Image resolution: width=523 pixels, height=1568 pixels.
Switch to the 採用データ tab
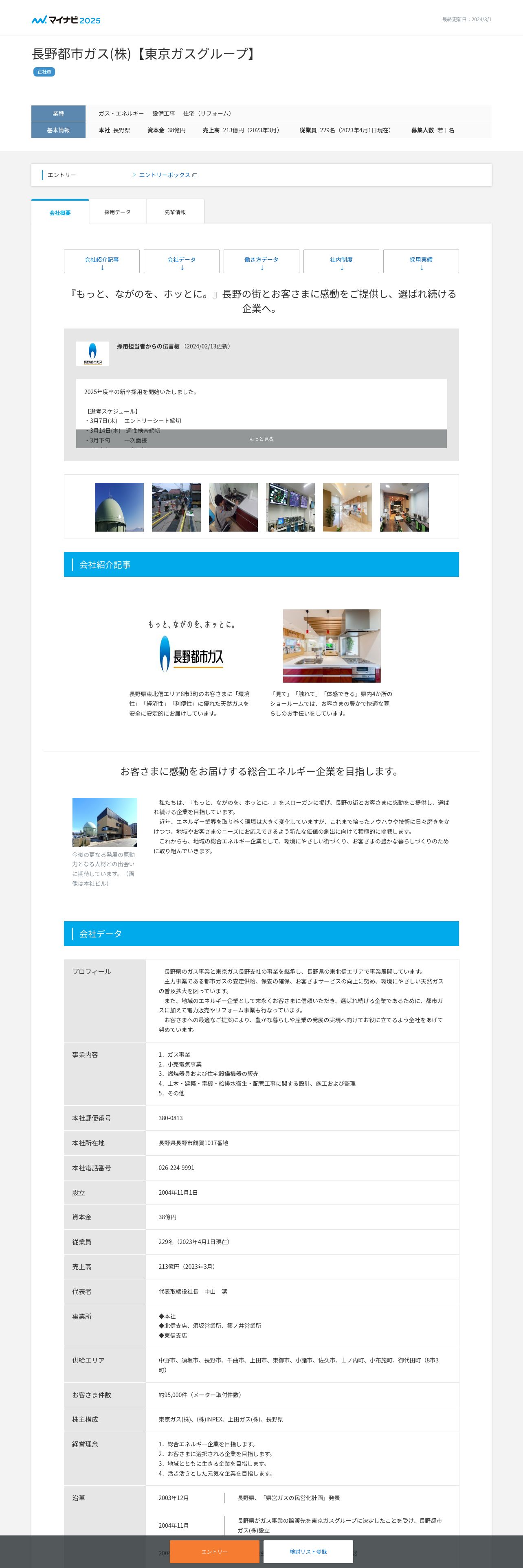(x=117, y=212)
